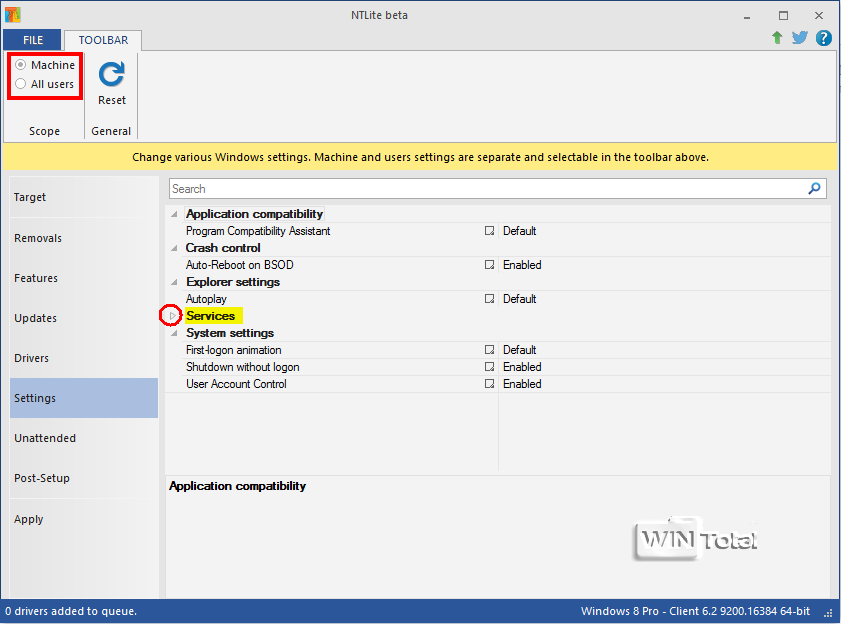The width and height of the screenshot is (841, 624).
Task: Click the Windows 8 Pro version status text
Action: pyautogui.click(x=695, y=611)
